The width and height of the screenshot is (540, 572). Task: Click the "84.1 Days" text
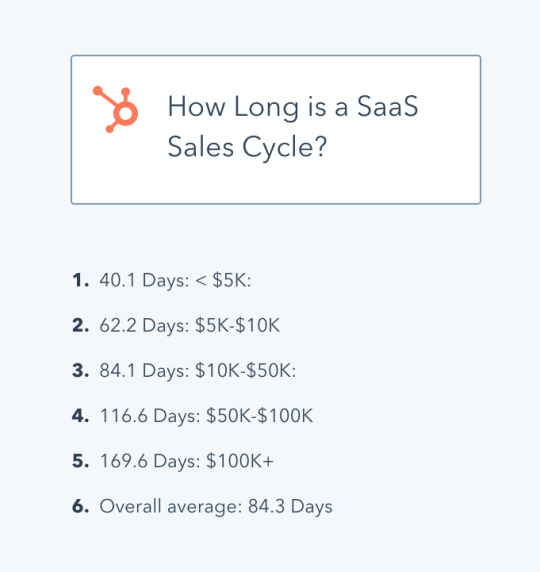pyautogui.click(x=143, y=371)
